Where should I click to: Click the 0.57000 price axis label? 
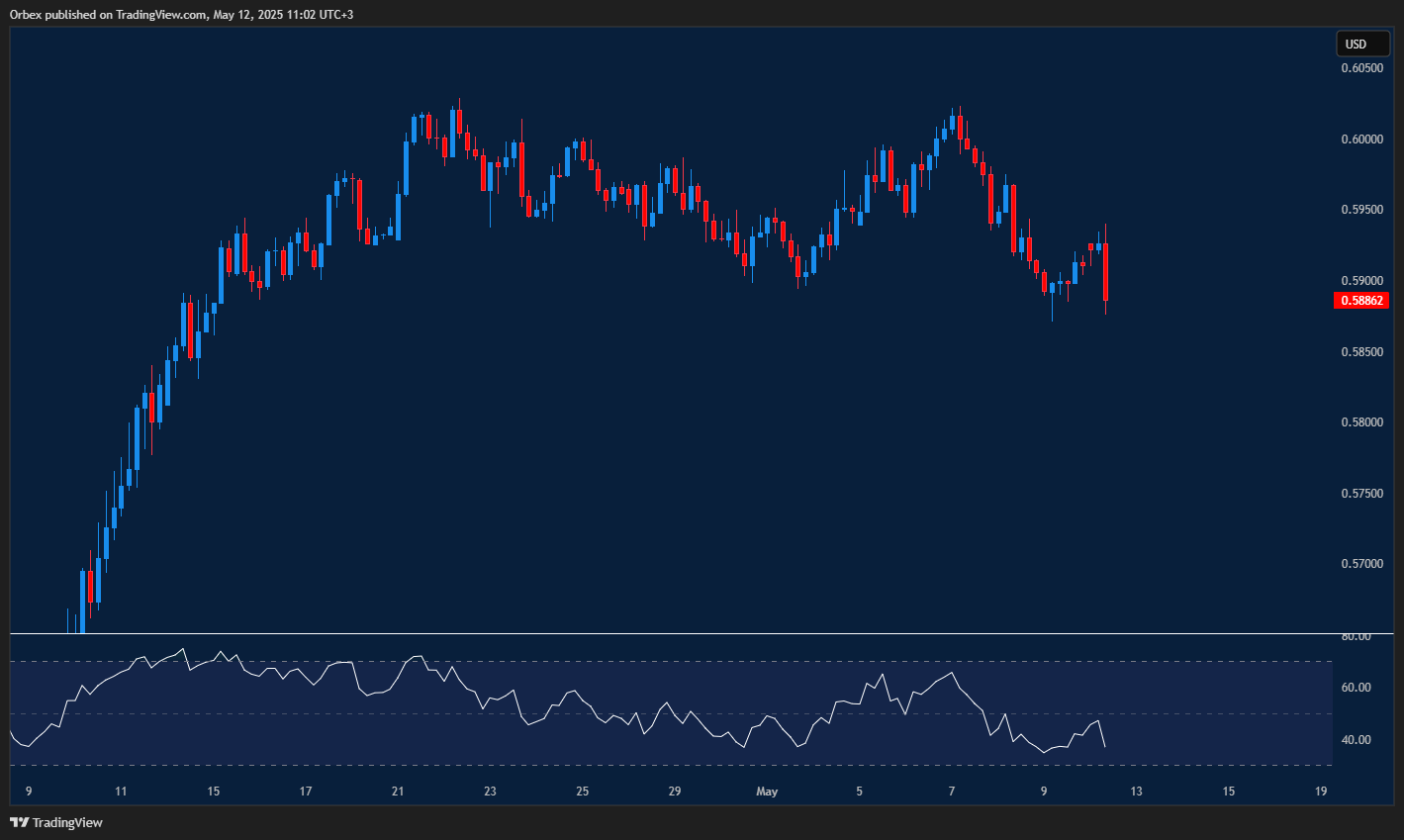[x=1361, y=564]
